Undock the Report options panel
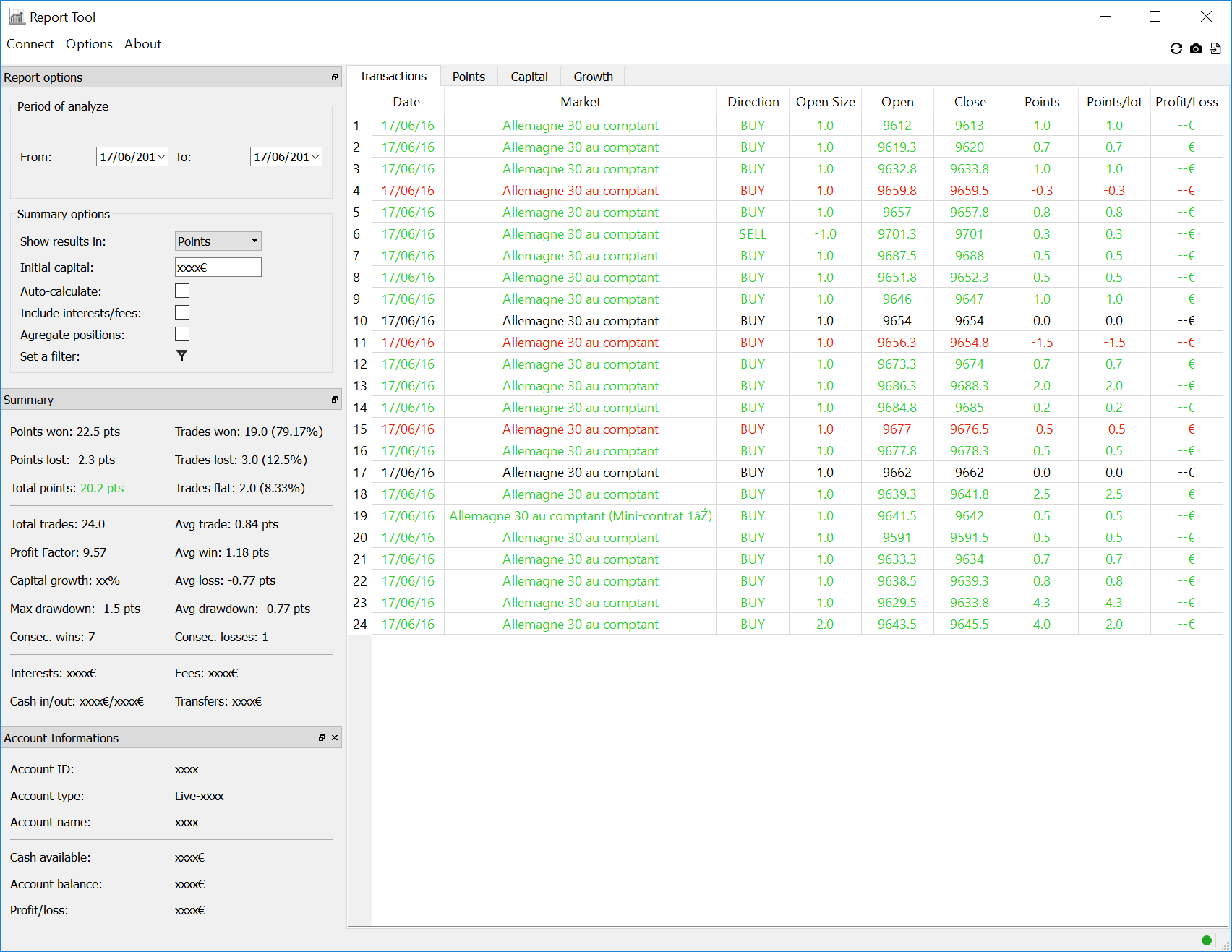This screenshot has width=1232, height=952. tap(334, 77)
